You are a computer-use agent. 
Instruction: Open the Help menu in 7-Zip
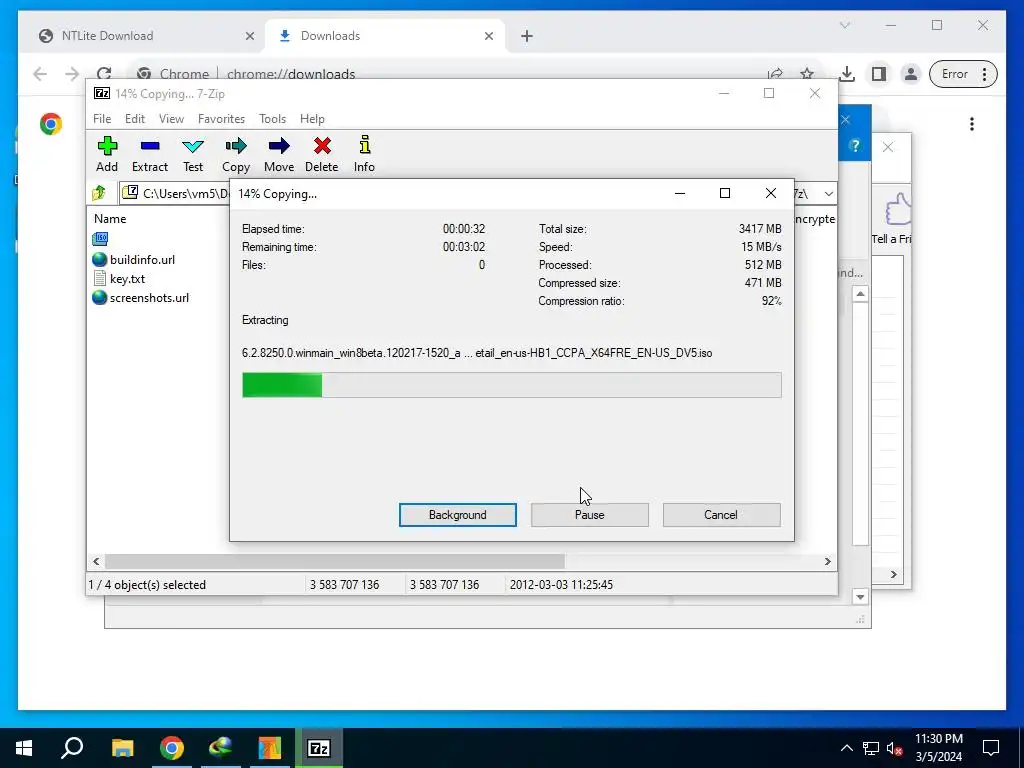pyautogui.click(x=312, y=119)
